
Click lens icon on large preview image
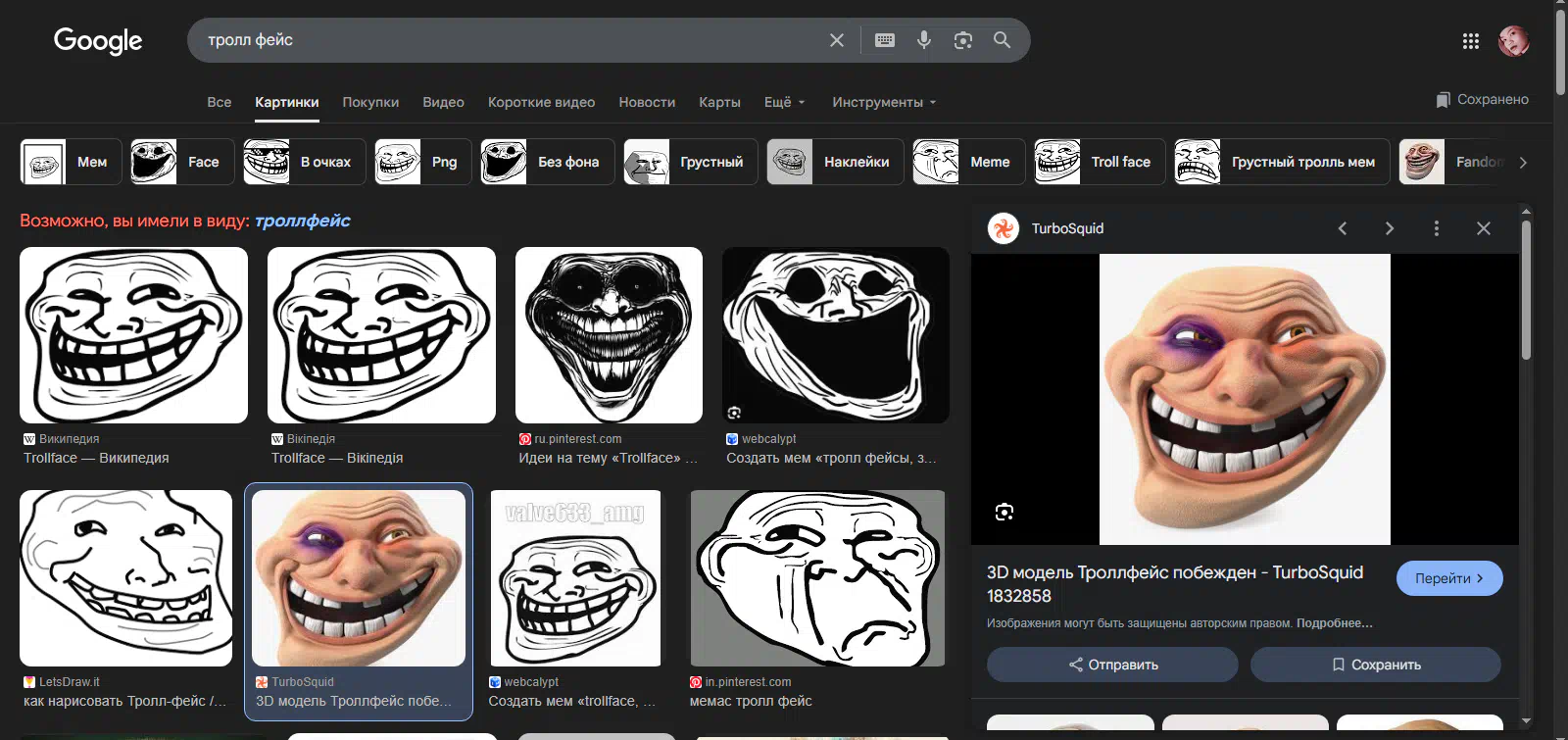1004,512
